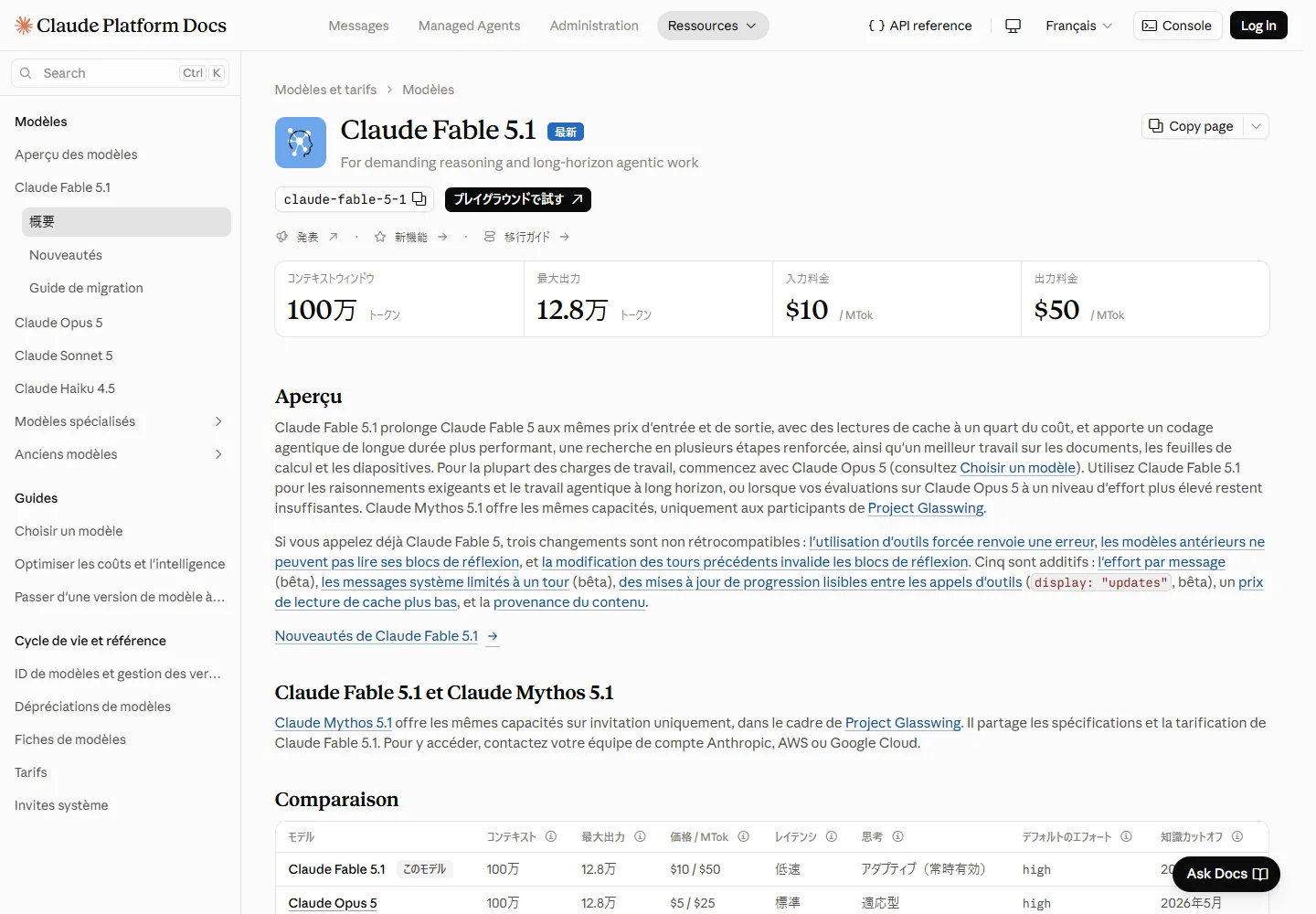Click the Copy page icon

pos(1156,126)
